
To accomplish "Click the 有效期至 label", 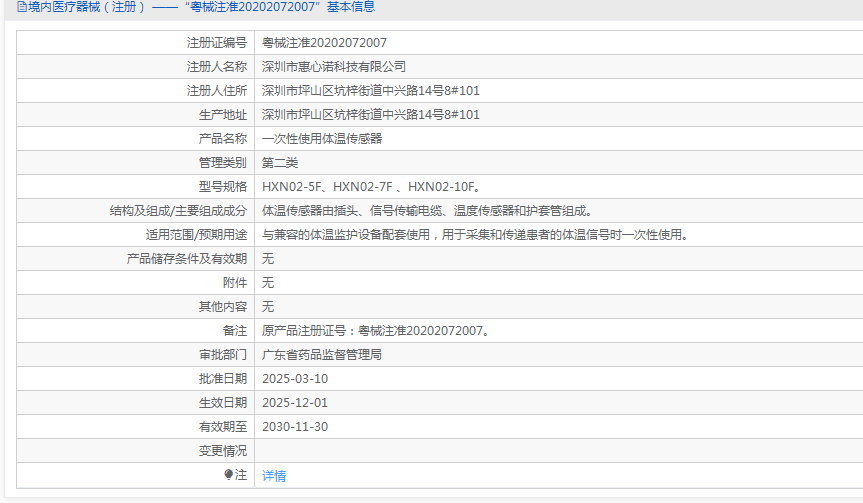I will [223, 427].
